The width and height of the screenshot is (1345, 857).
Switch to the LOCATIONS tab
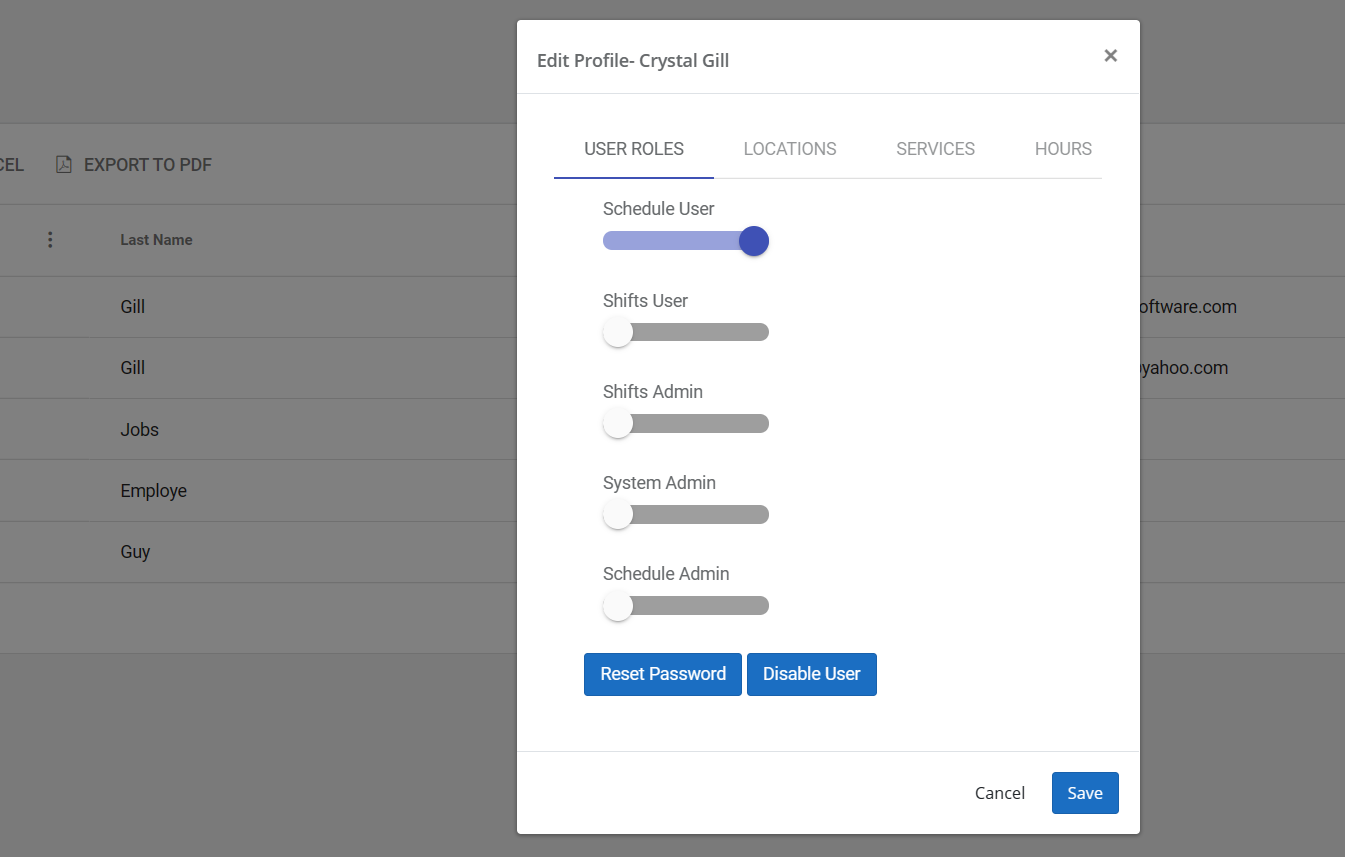pos(789,148)
